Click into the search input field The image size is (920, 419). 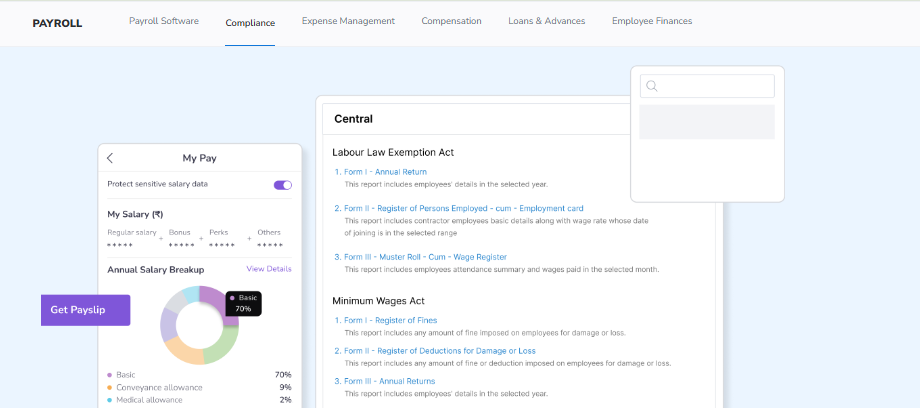tap(707, 86)
